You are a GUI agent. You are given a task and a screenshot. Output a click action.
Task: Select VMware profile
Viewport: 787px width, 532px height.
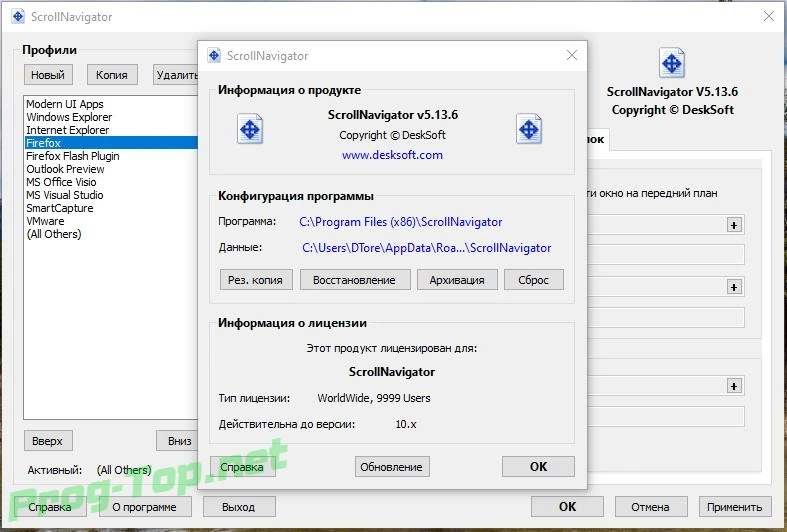pyautogui.click(x=111, y=221)
